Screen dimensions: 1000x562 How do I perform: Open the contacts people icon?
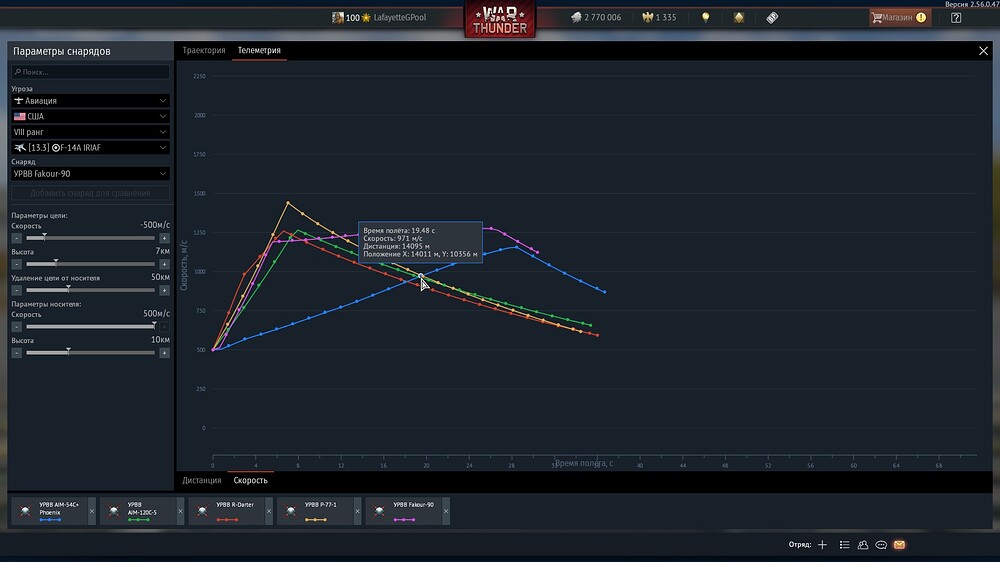863,545
